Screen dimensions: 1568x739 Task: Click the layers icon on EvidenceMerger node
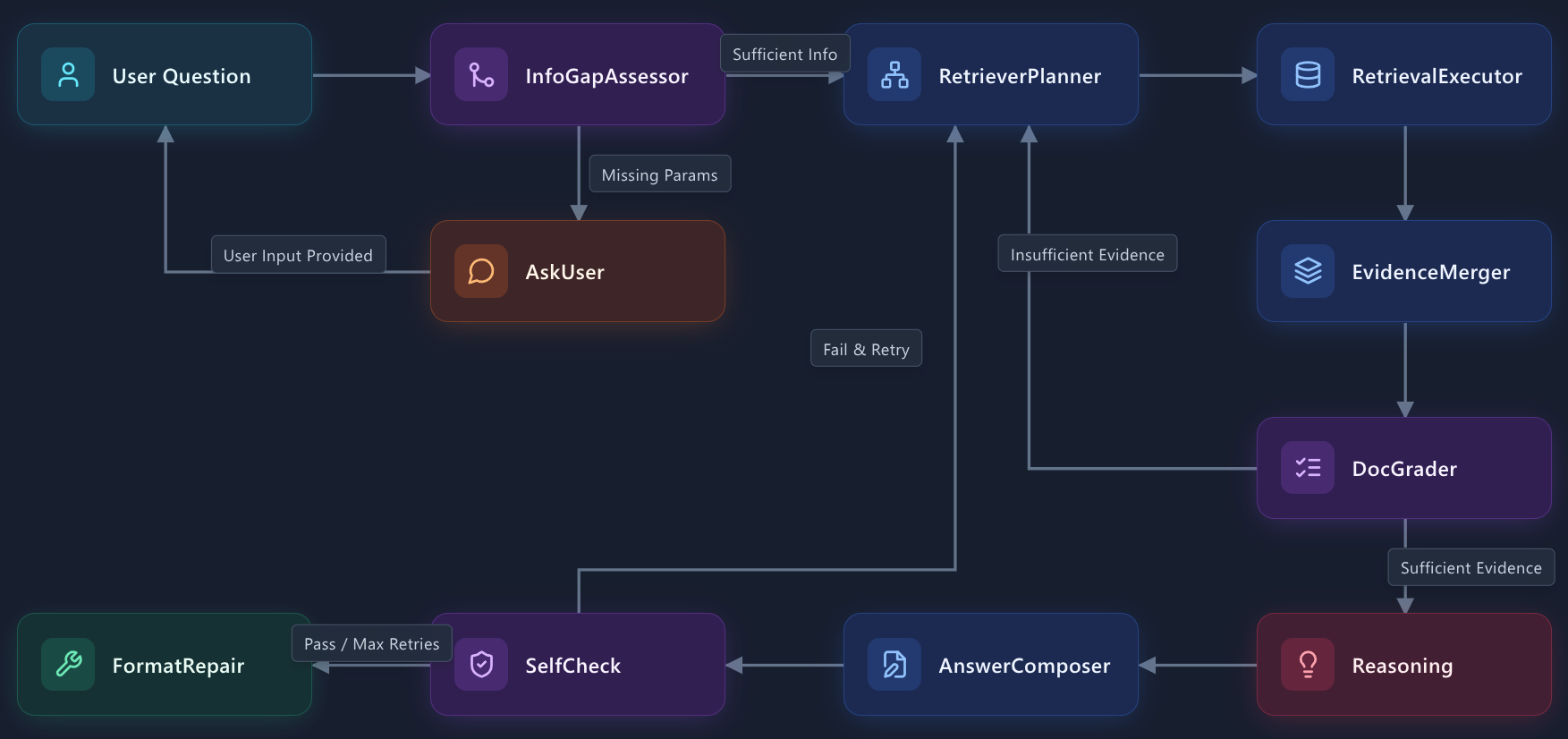click(x=1308, y=271)
